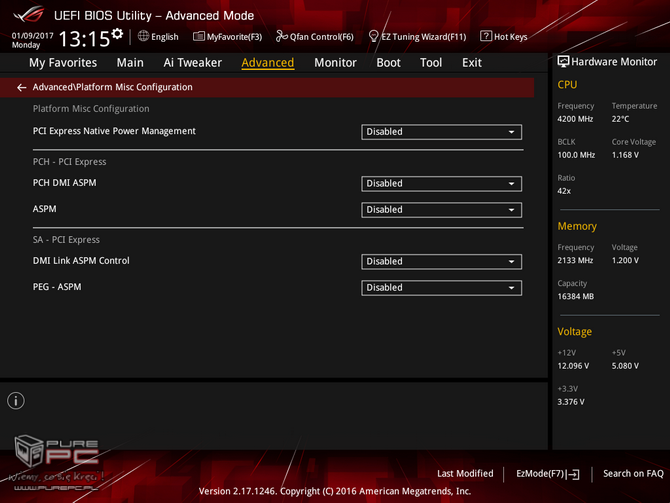Open the ASPM dropdown
670x503 pixels.
coord(441,210)
